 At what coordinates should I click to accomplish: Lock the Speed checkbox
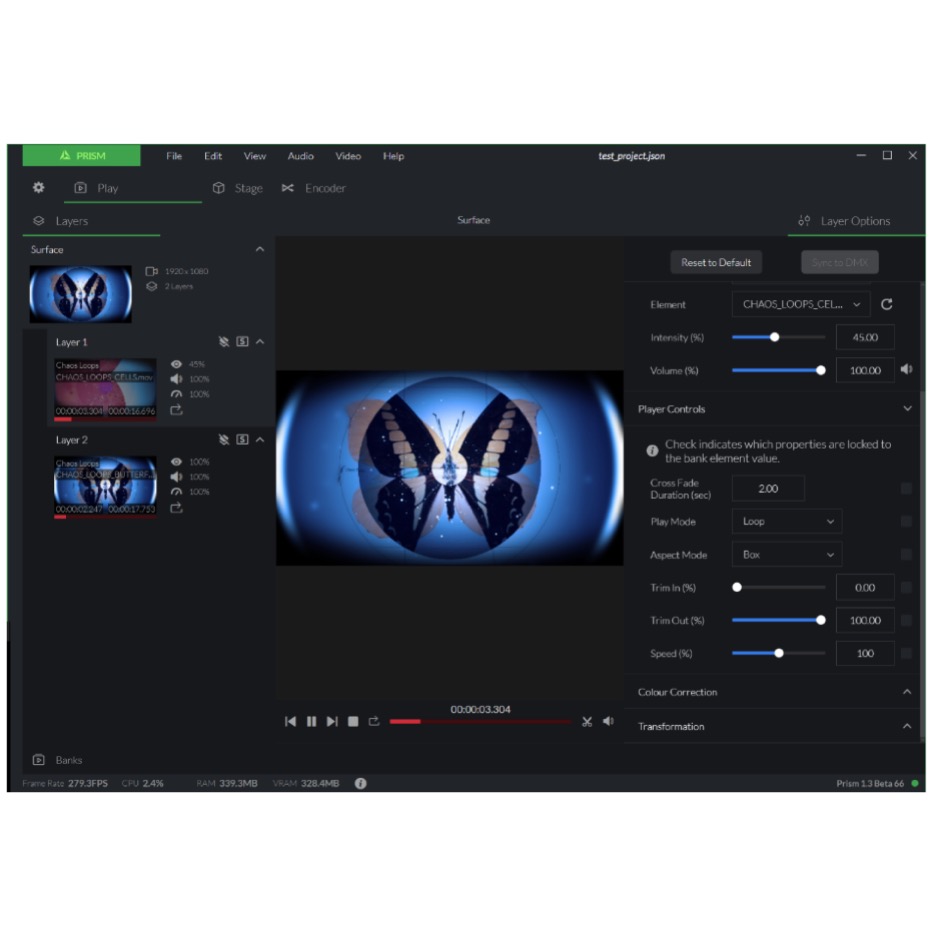click(x=906, y=654)
